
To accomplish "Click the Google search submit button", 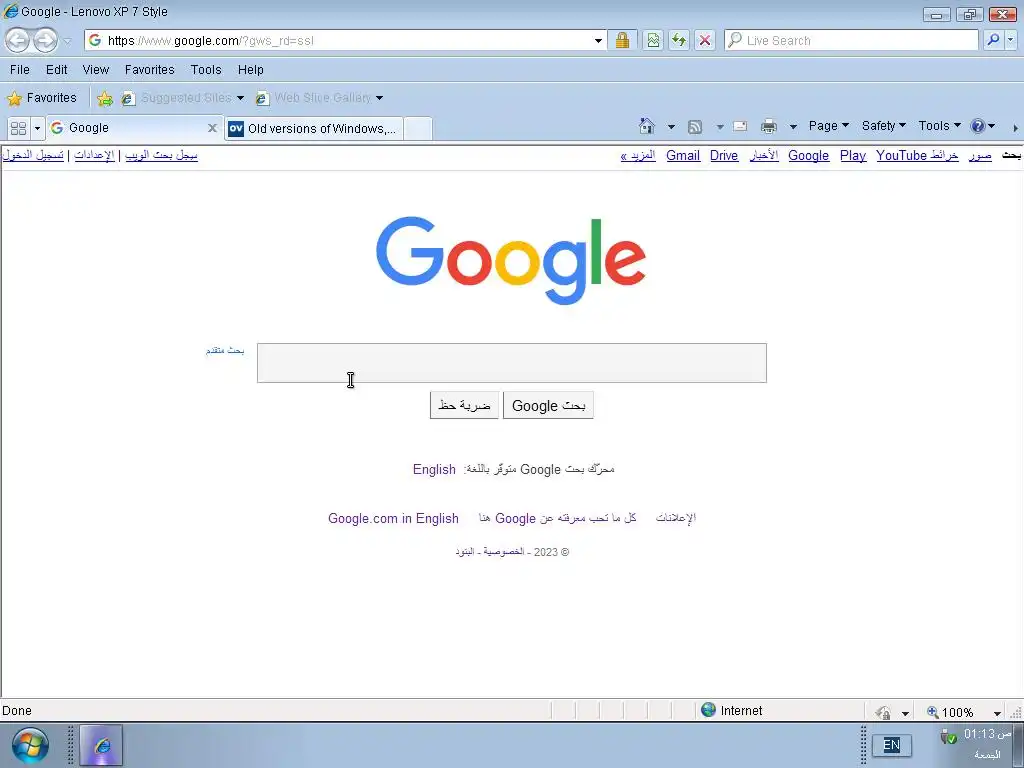I will 548,406.
